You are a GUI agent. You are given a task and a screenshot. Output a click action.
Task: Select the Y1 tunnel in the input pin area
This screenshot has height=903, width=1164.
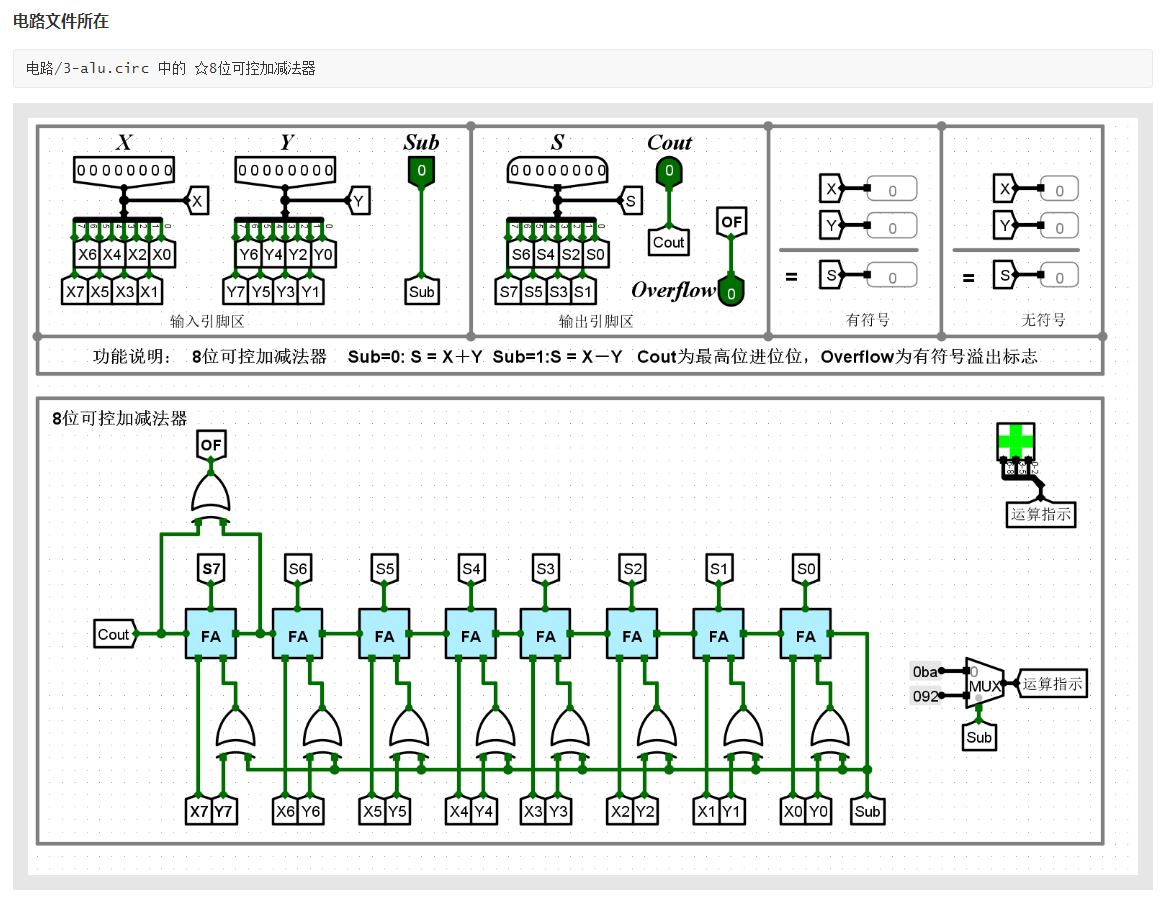click(310, 291)
